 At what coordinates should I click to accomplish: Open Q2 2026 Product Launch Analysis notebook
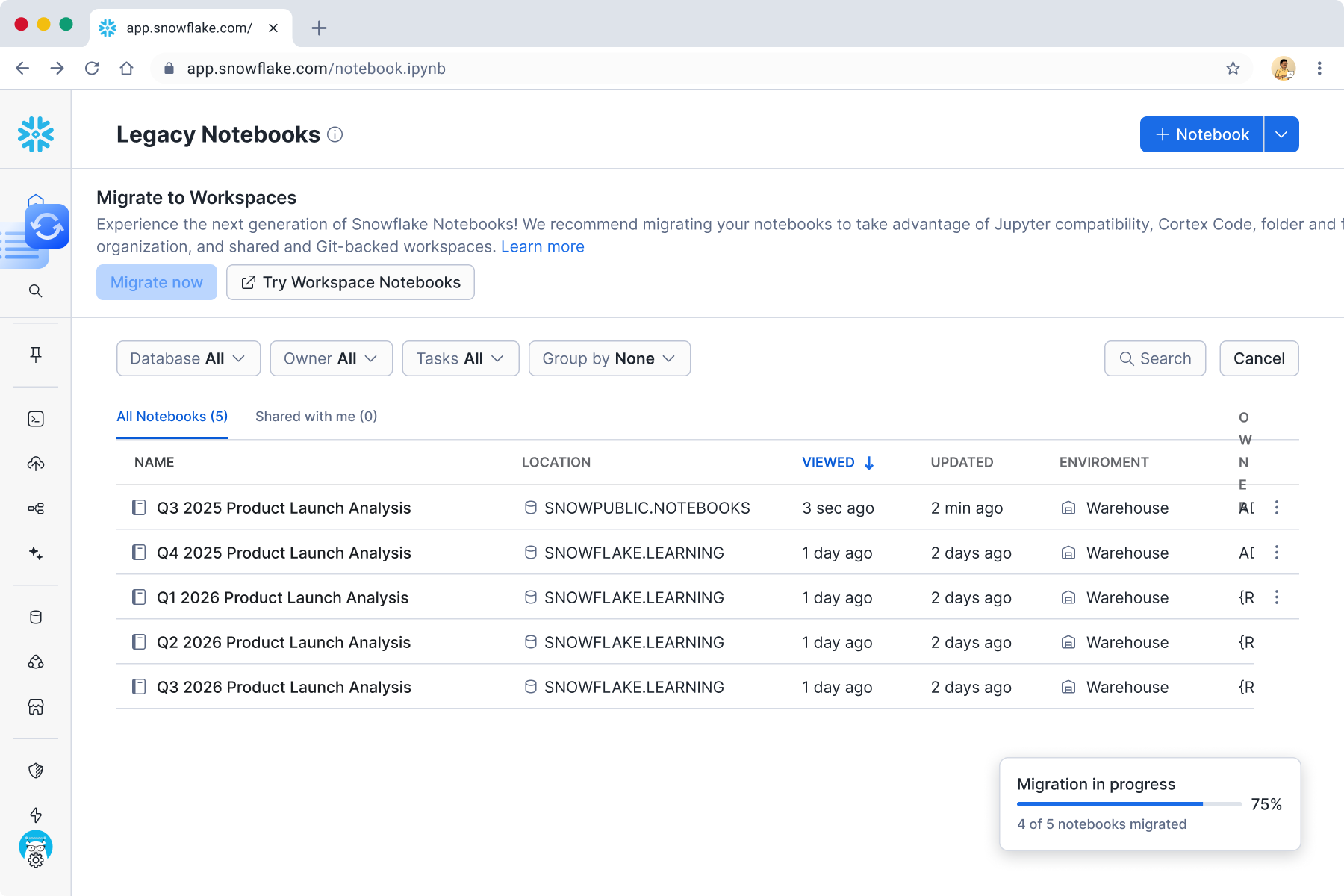point(284,642)
